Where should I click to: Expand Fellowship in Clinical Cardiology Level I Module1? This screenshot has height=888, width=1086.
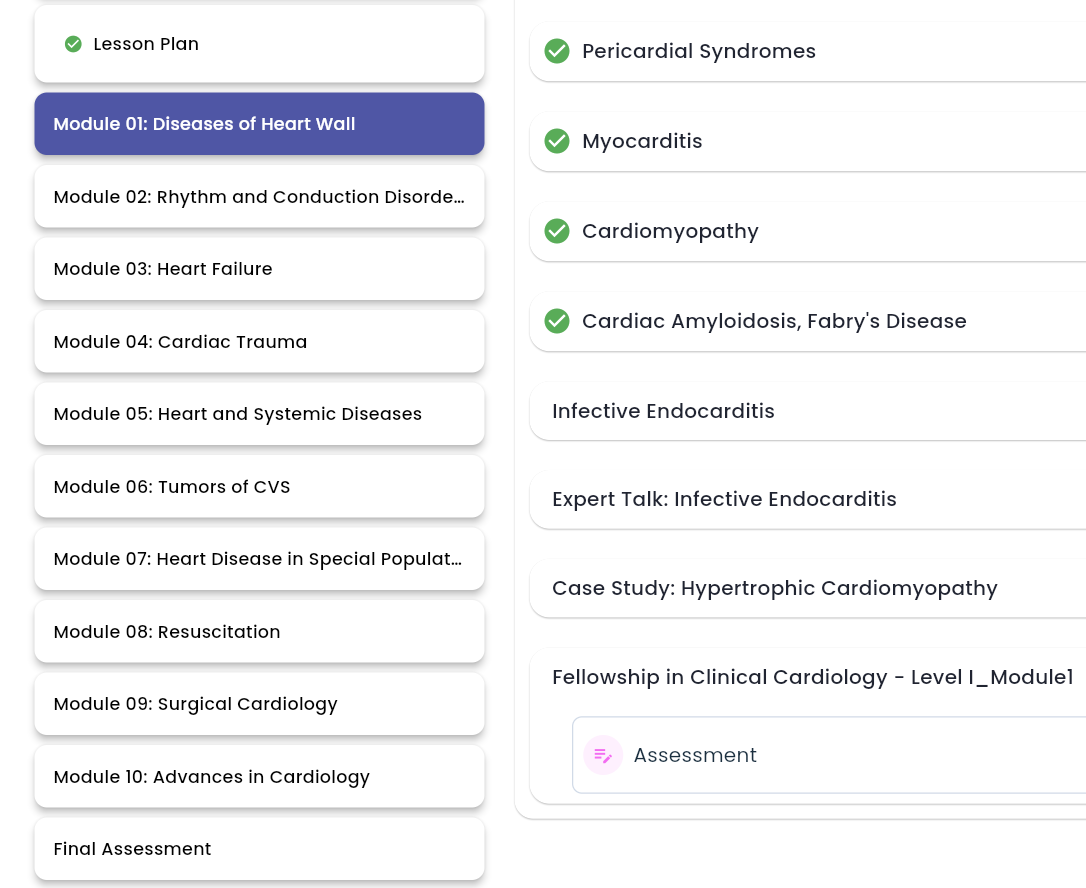click(x=812, y=677)
